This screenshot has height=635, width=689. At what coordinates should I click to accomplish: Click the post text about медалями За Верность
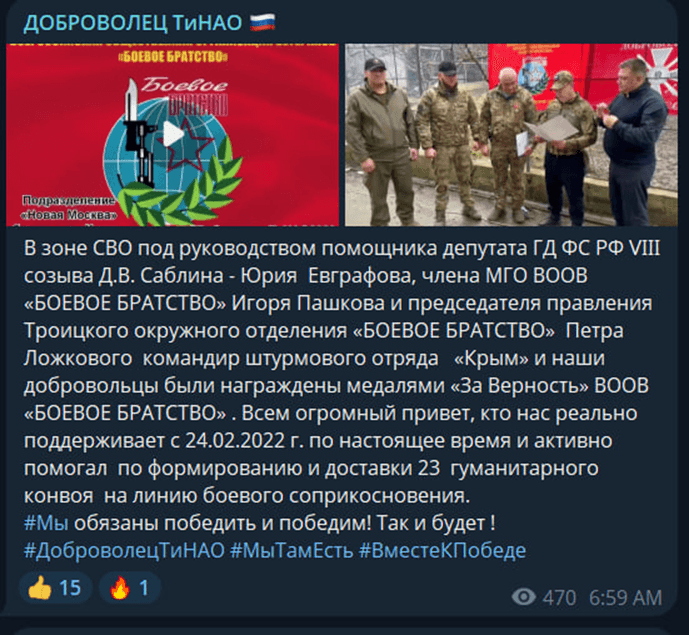[x=336, y=385]
